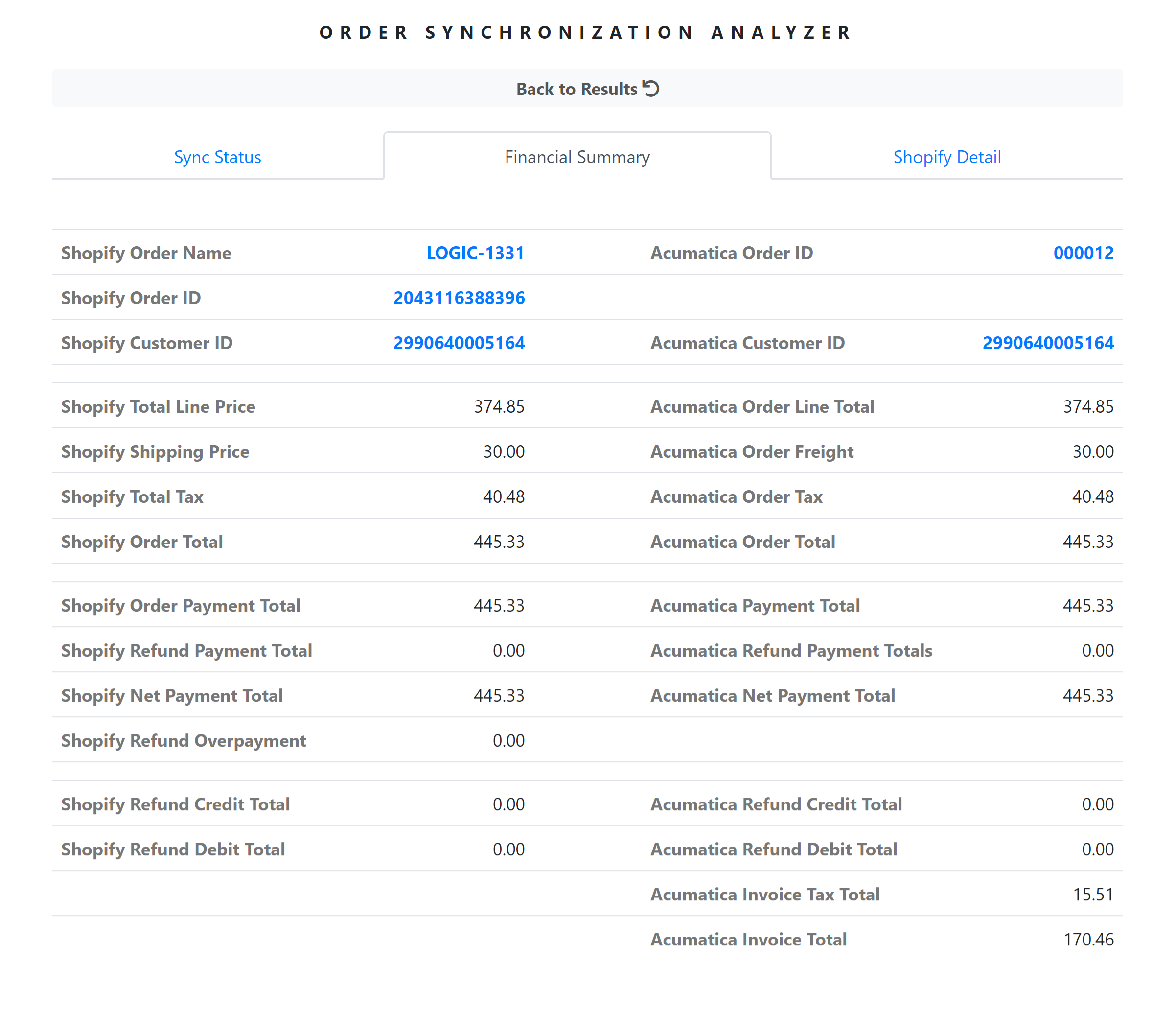1176x1015 pixels.
Task: Click the Shopify Refund Overpayment label
Action: tap(184, 741)
